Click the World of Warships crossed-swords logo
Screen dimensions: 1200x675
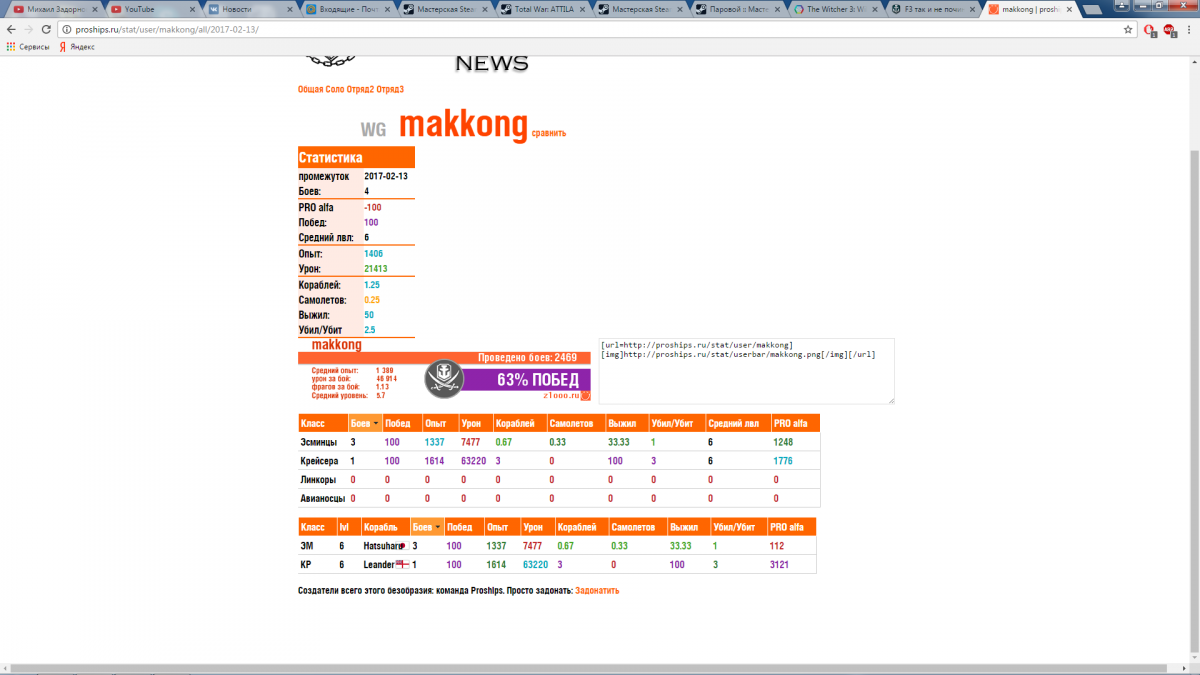tap(445, 378)
